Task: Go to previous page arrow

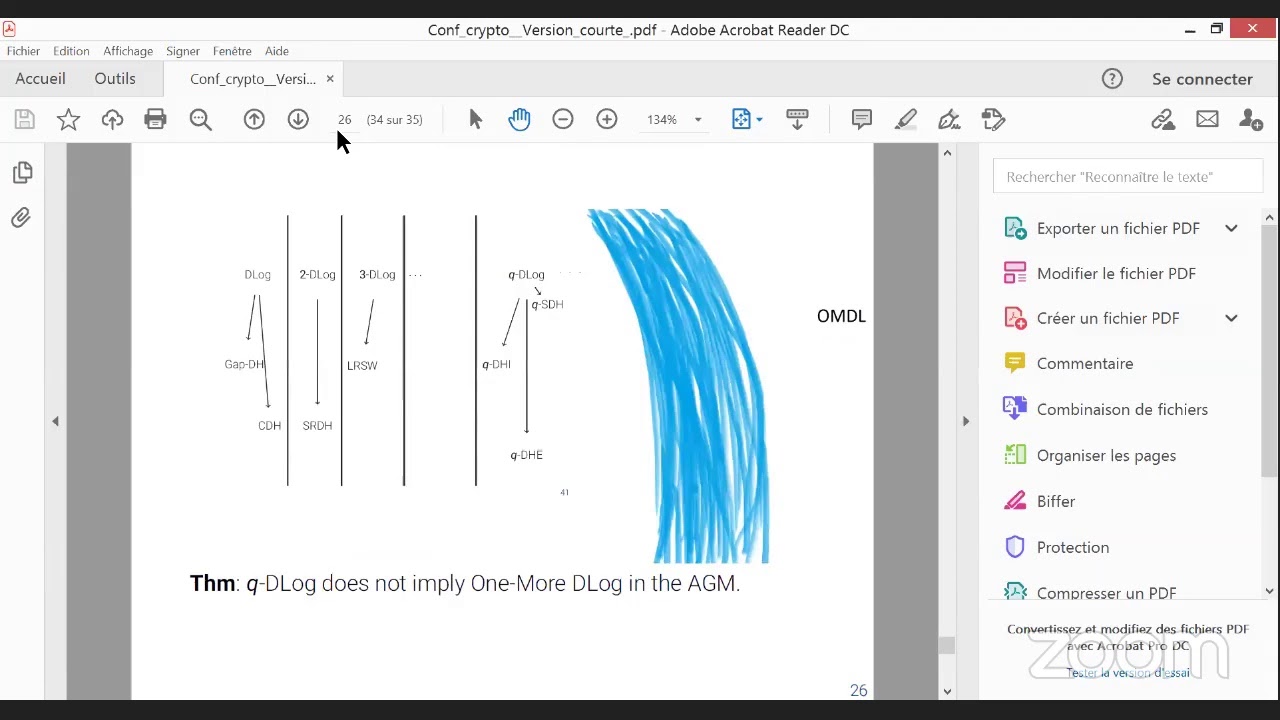Action: tap(254, 120)
